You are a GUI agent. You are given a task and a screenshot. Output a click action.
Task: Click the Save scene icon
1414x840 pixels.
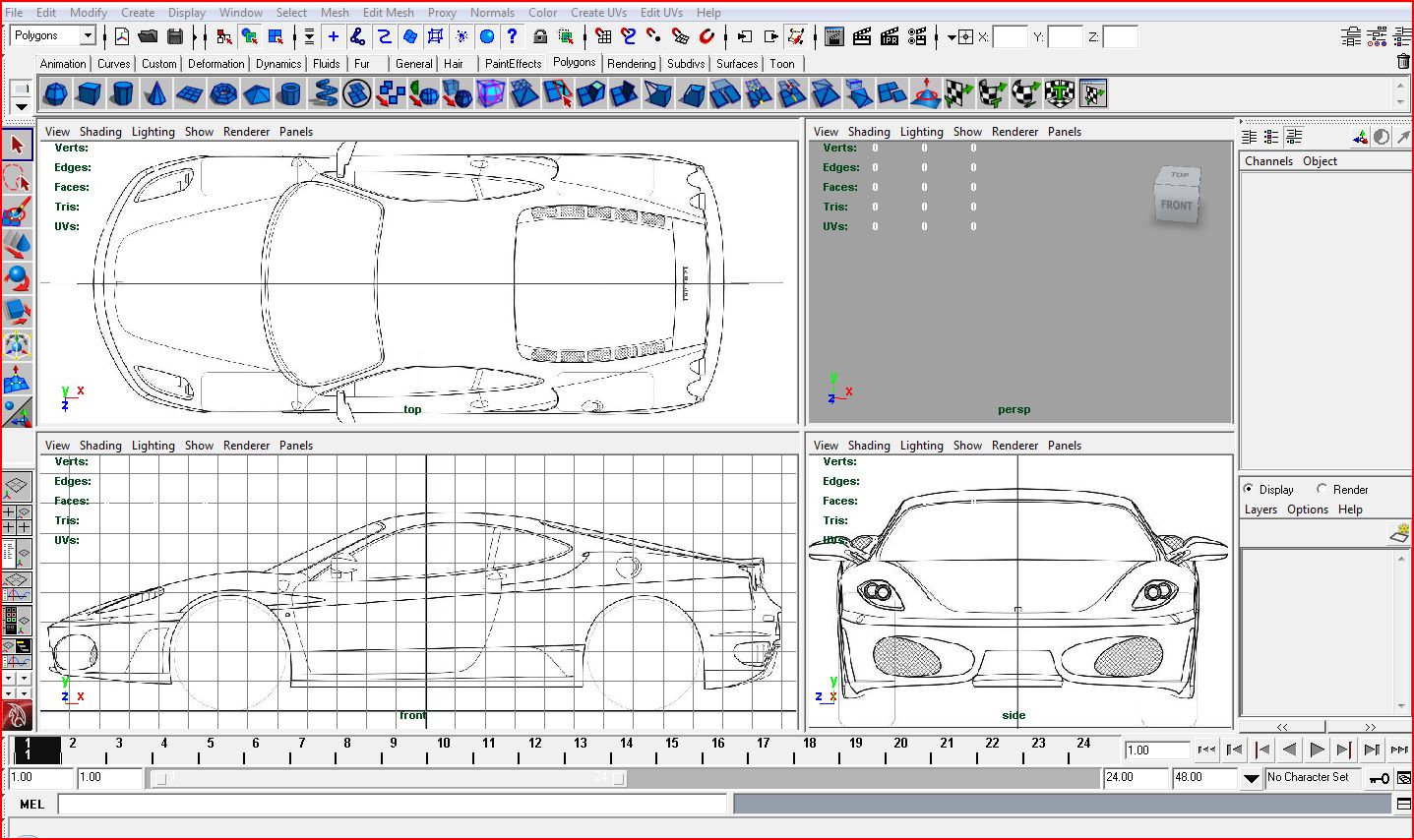pos(175,36)
